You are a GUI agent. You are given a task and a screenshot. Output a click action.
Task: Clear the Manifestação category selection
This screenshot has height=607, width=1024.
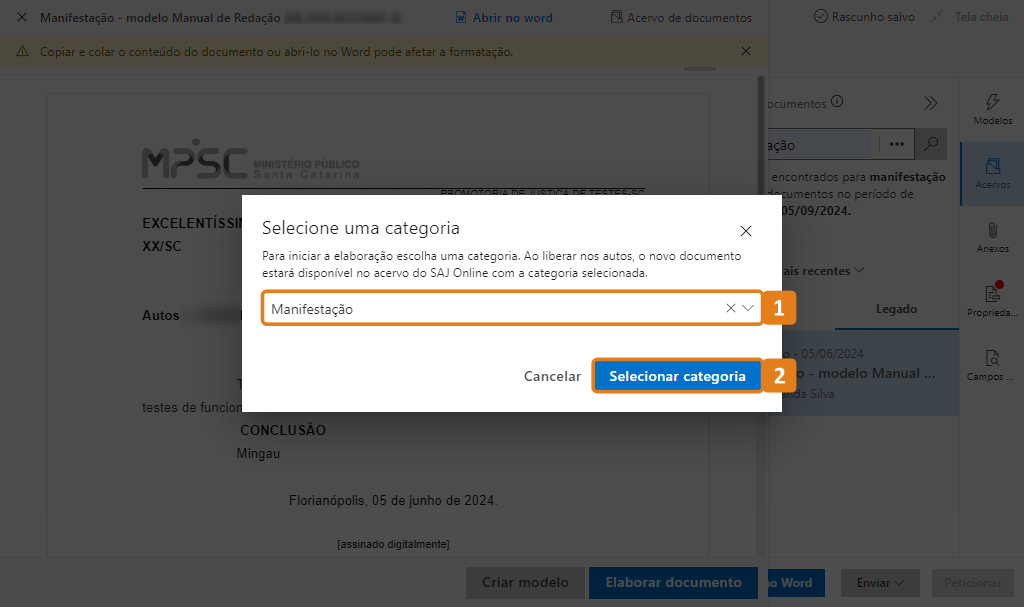pos(730,309)
